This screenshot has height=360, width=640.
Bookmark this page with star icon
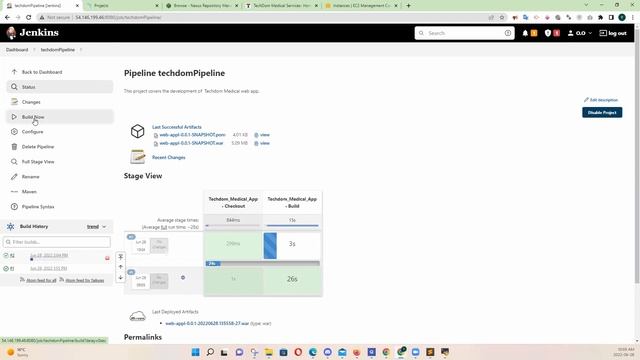[x=502, y=18]
